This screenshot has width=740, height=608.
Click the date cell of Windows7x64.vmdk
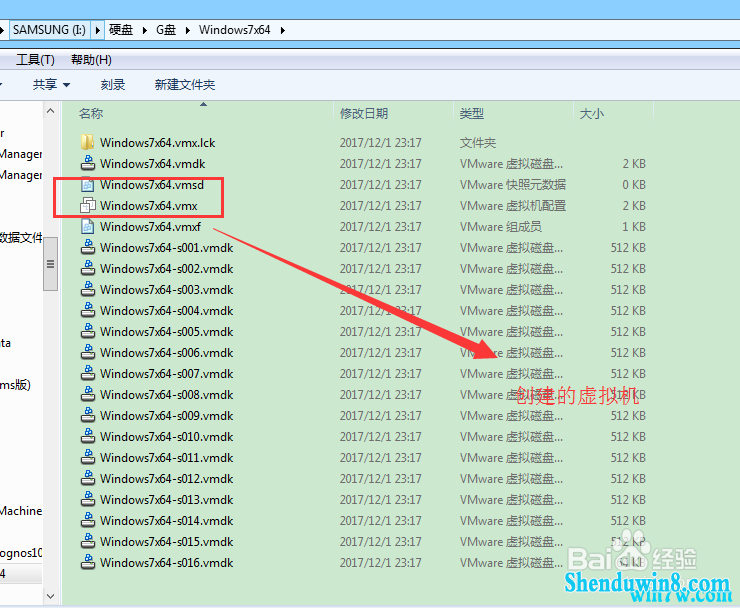click(380, 164)
